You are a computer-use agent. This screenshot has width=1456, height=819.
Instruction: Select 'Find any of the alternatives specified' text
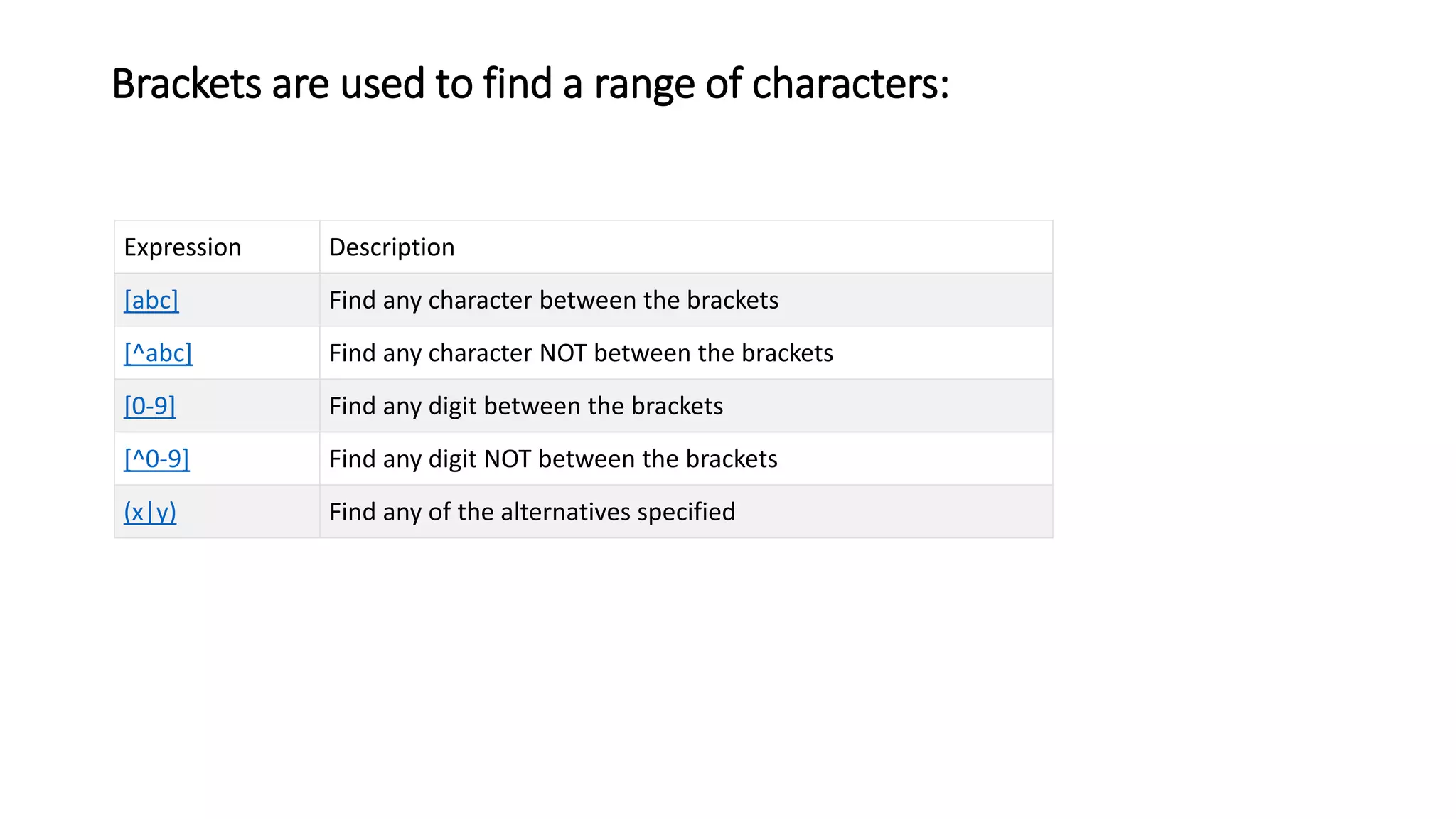click(532, 512)
